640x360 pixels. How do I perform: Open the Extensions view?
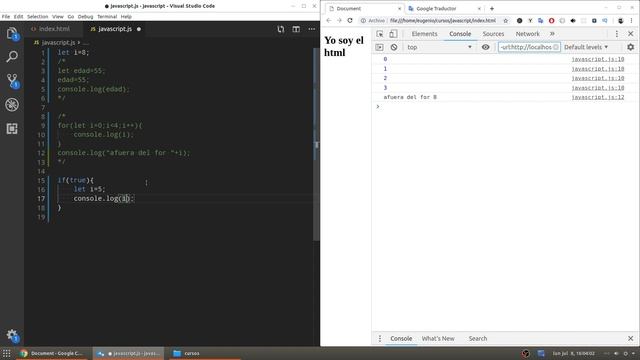click(x=12, y=129)
